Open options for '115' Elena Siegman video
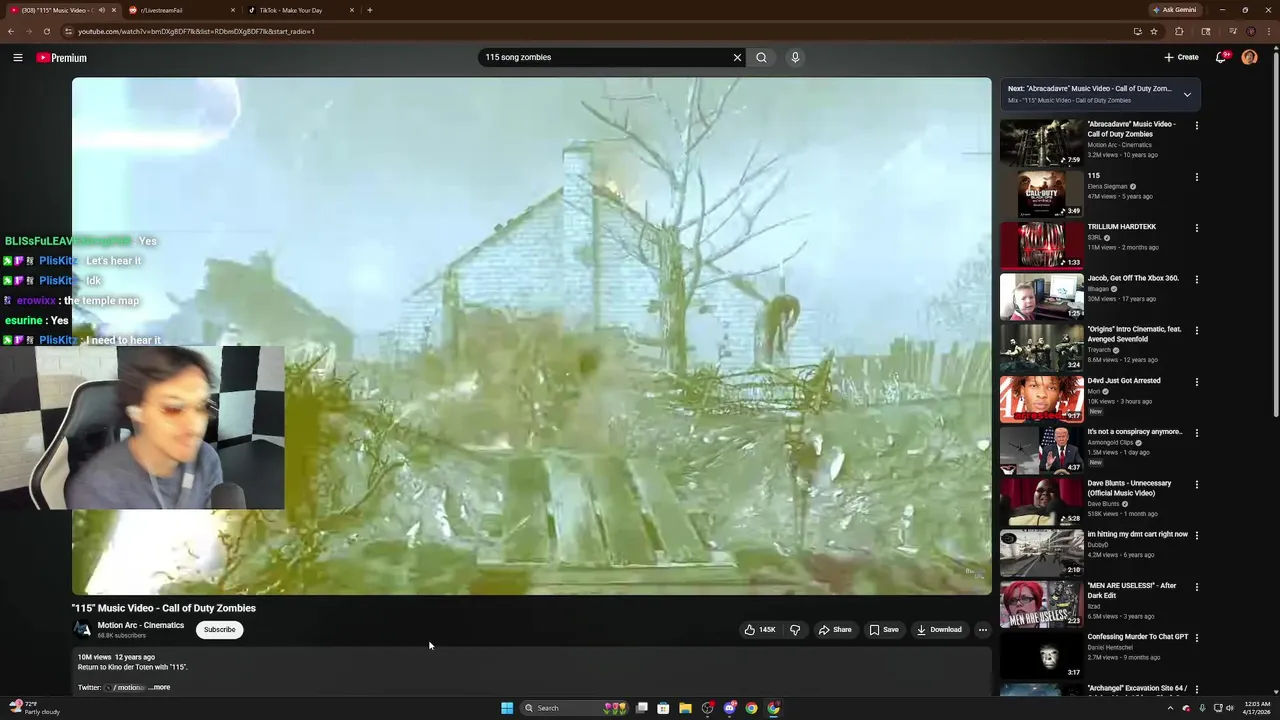 pos(1197,177)
